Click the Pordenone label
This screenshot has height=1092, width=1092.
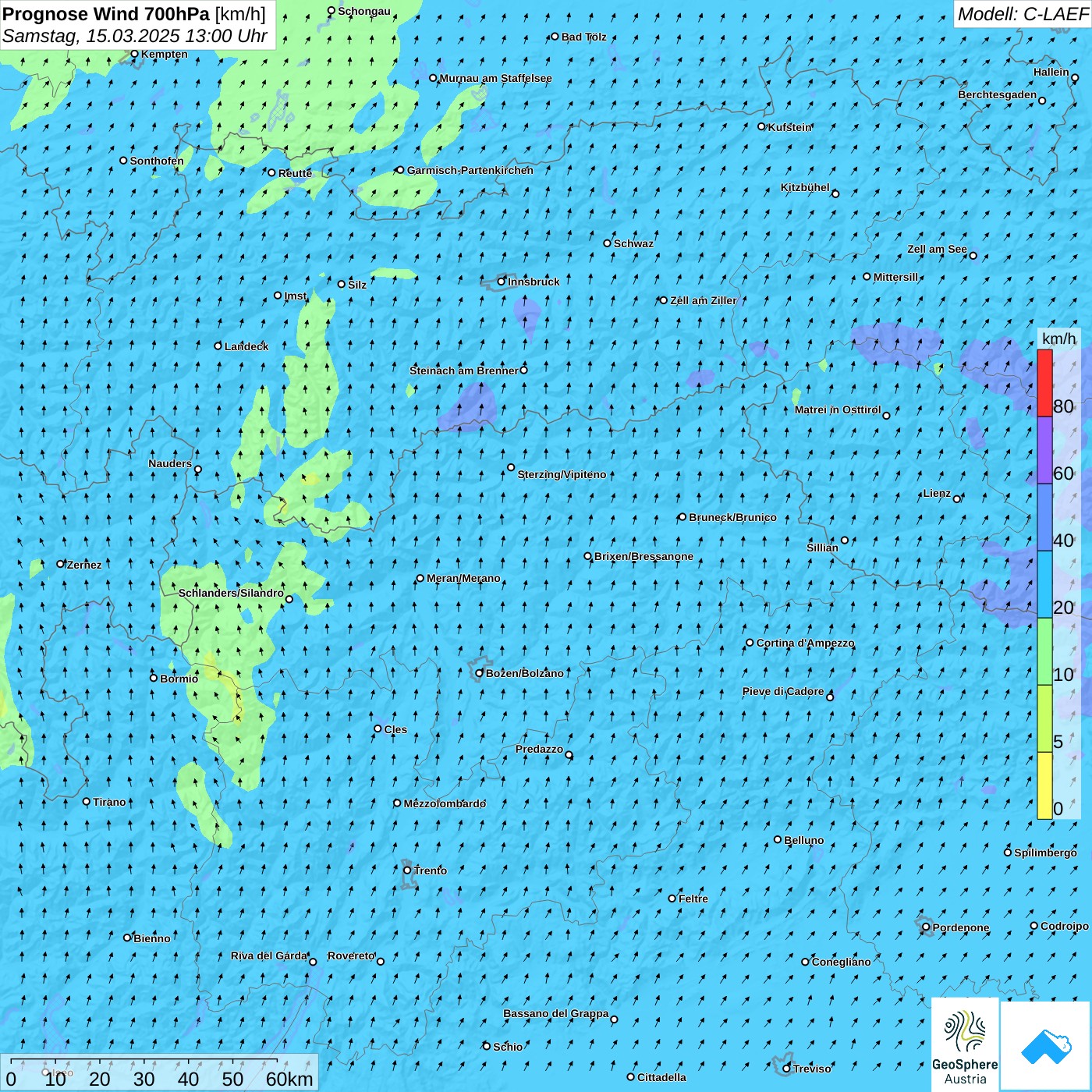[961, 927]
